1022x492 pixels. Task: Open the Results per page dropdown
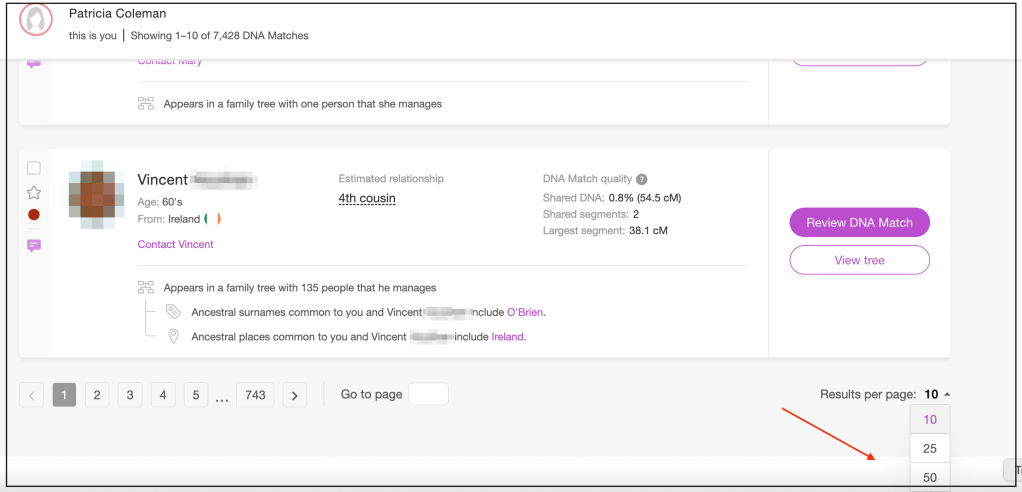point(937,394)
